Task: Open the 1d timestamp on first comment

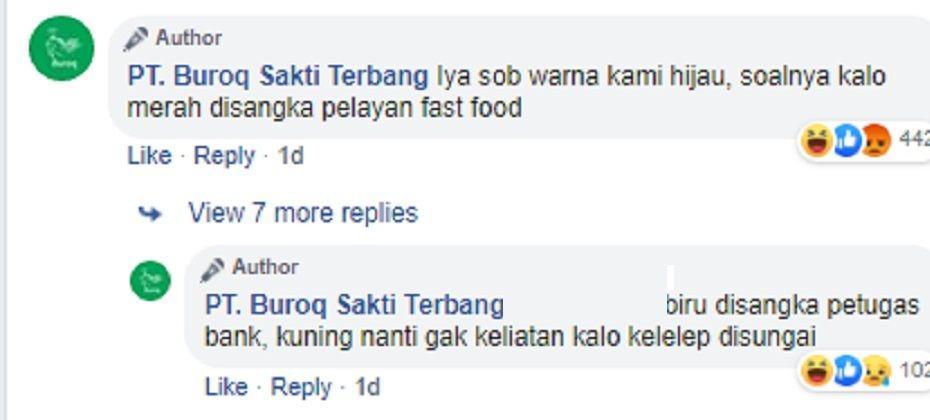Action: pyautogui.click(x=291, y=156)
